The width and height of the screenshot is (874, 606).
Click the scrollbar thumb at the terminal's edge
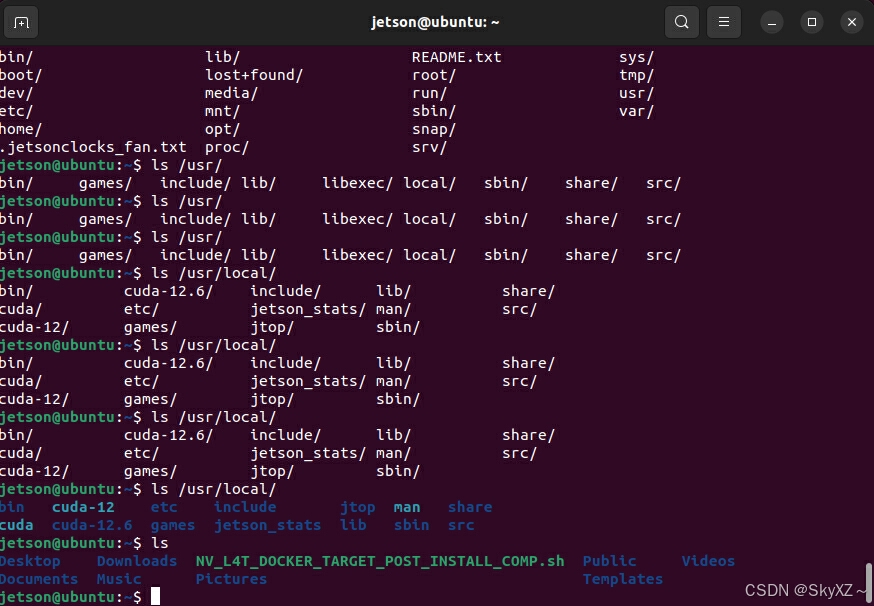click(x=868, y=581)
